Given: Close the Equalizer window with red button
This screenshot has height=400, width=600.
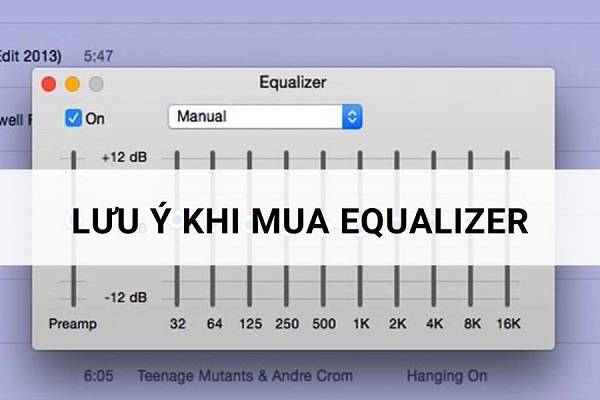Looking at the screenshot, I should pyautogui.click(x=49, y=84).
